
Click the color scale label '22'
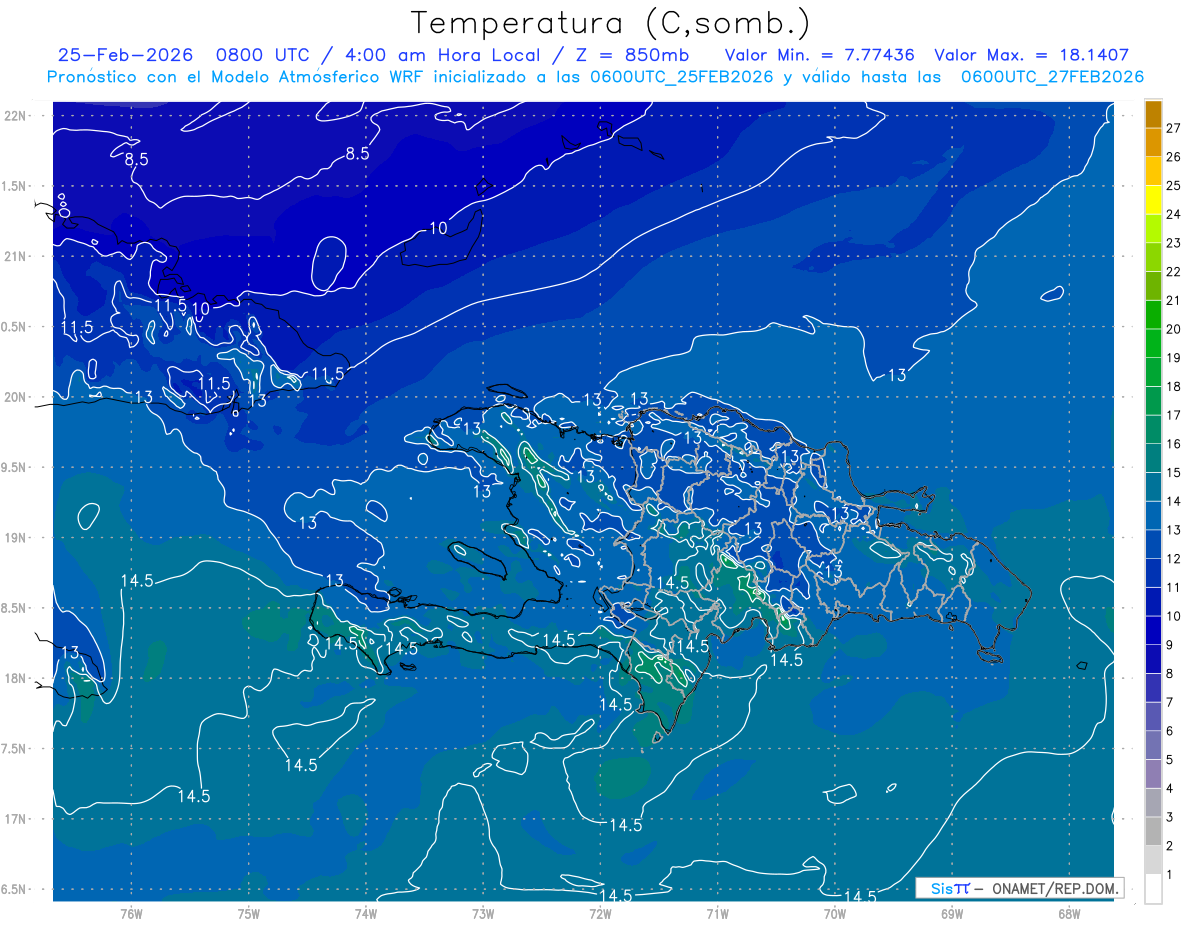1173,272
